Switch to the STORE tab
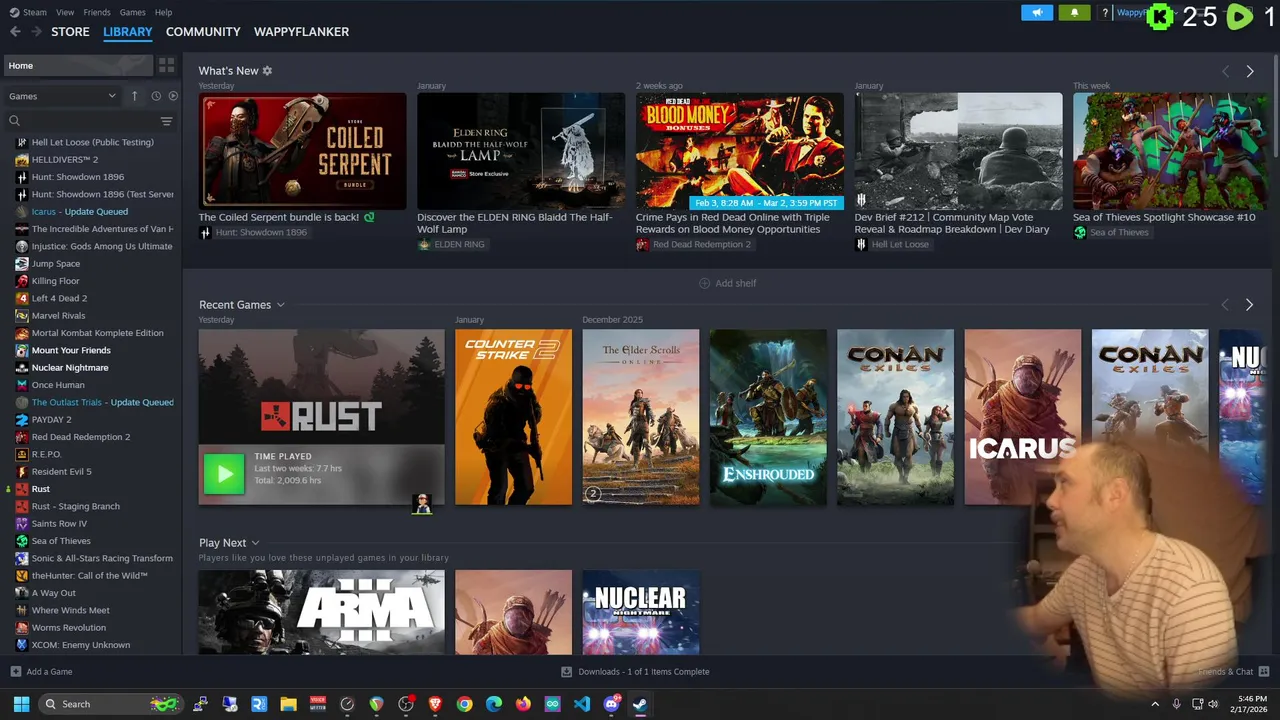The width and height of the screenshot is (1280, 720). tap(70, 32)
